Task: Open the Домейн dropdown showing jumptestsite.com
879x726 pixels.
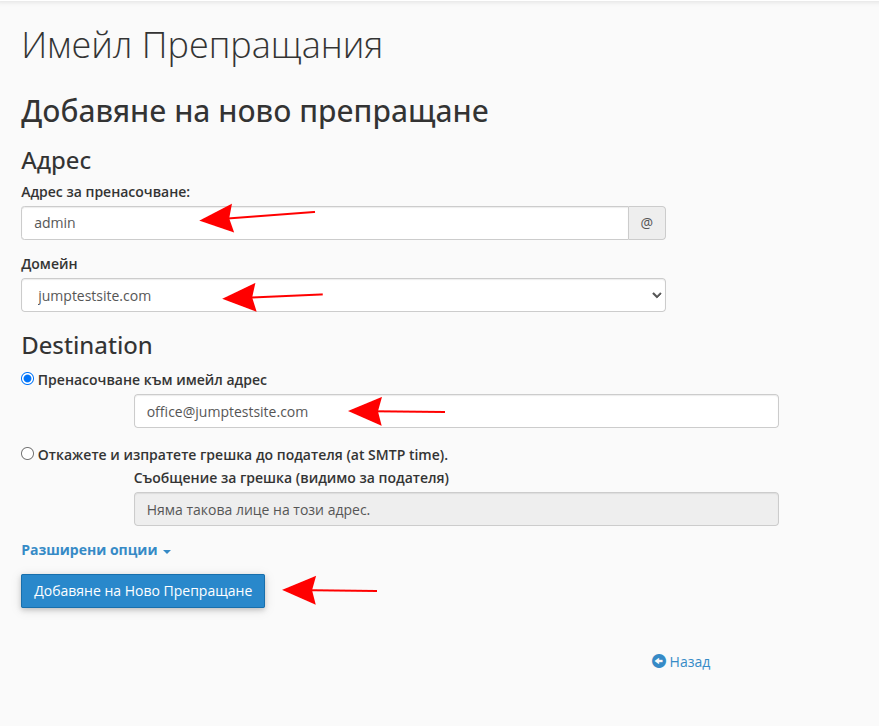Action: [343, 295]
